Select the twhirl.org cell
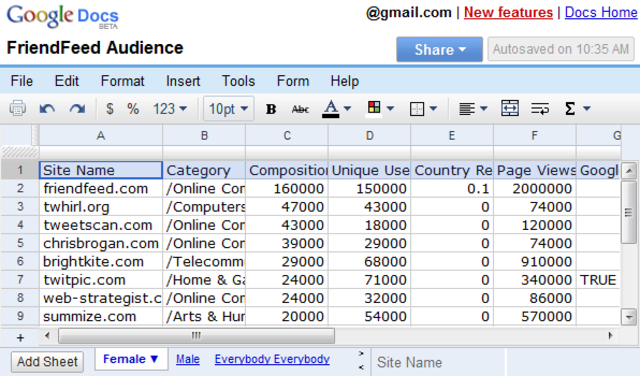This screenshot has height=376, width=640. click(x=101, y=207)
